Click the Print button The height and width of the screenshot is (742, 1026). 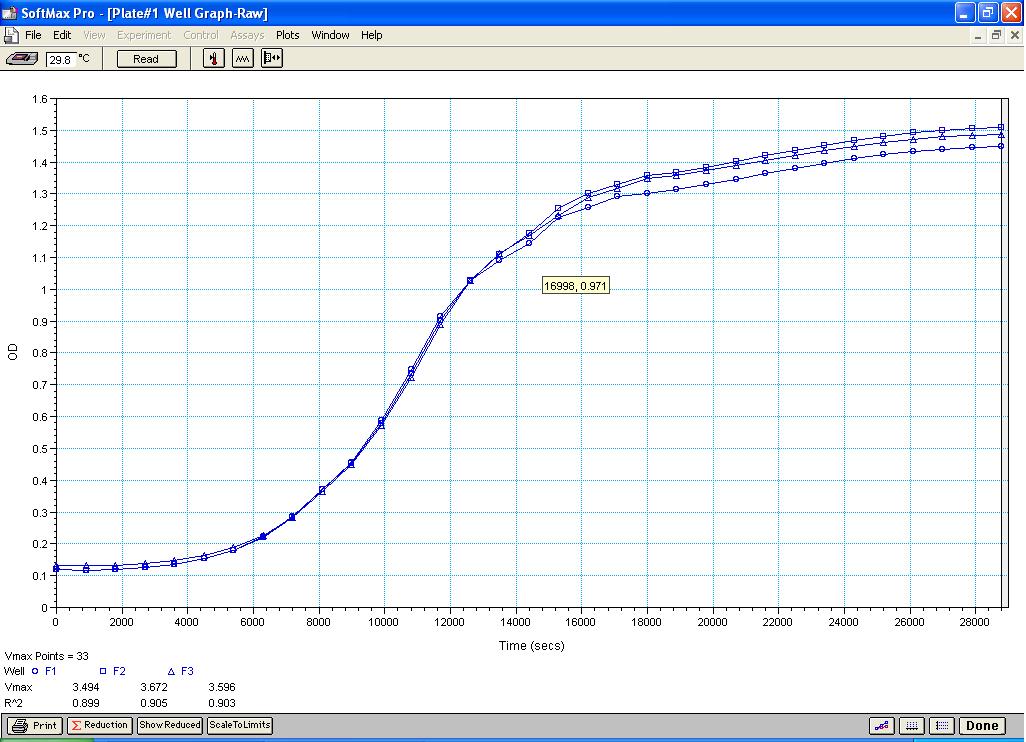(35, 726)
